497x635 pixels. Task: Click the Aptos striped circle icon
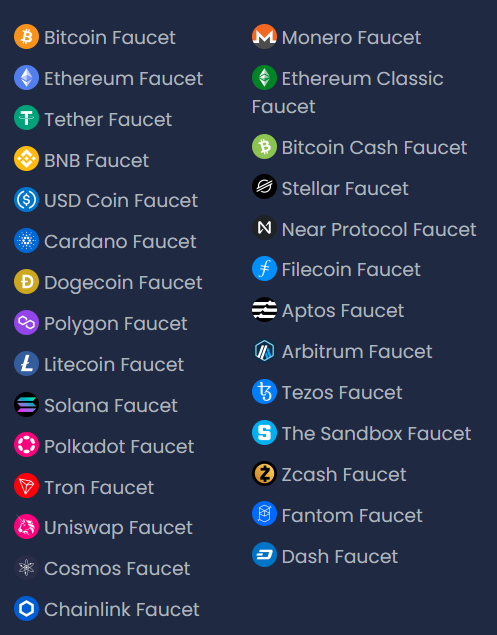point(264,310)
